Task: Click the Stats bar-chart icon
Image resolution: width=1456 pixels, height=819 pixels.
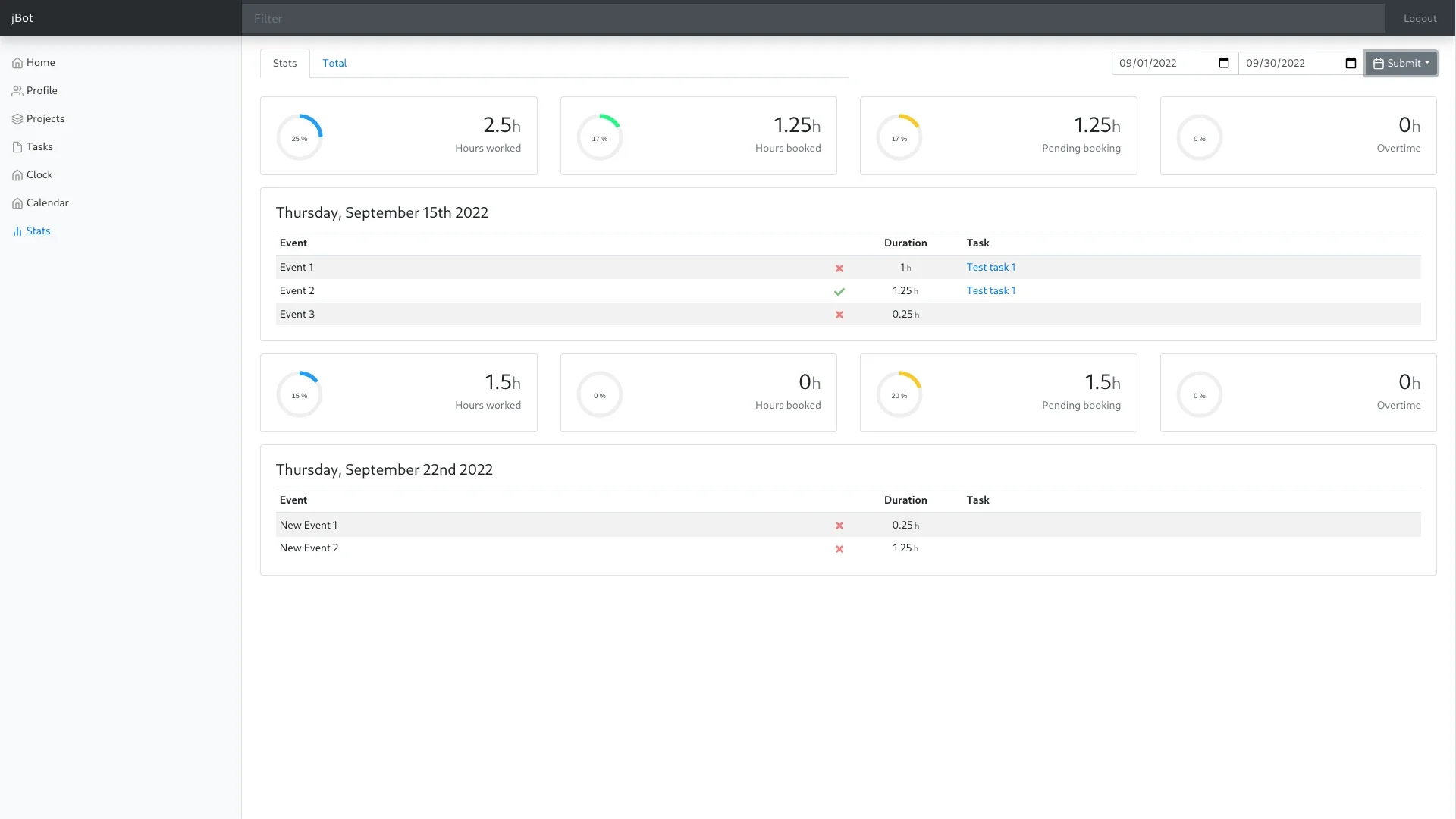Action: point(17,231)
